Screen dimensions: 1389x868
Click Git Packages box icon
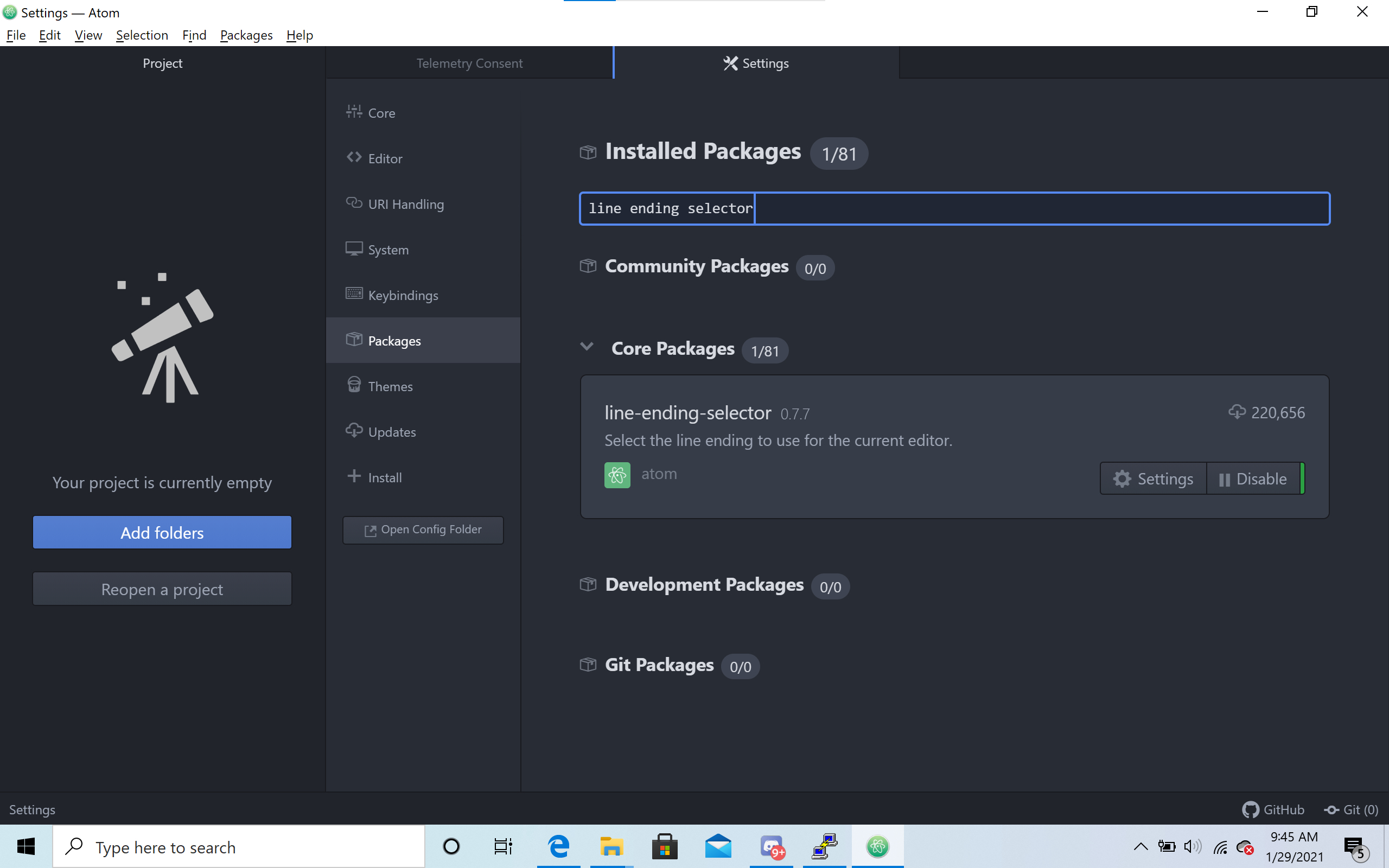pyautogui.click(x=588, y=665)
